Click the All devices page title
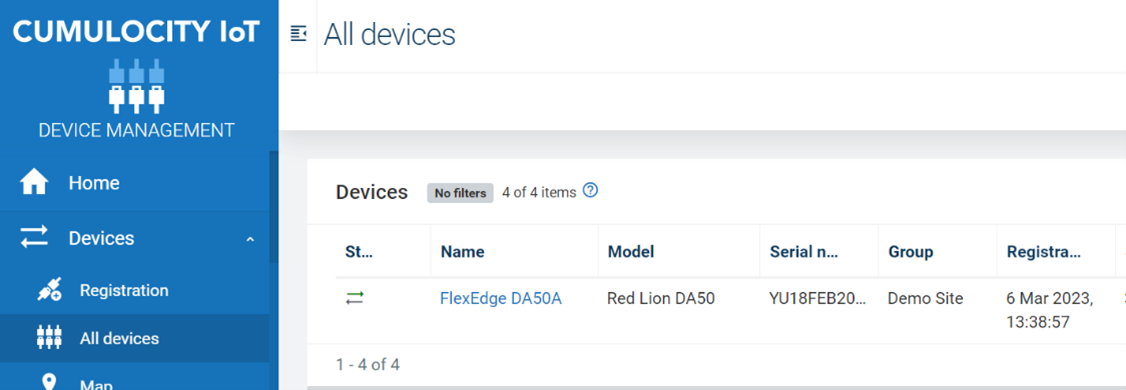Image resolution: width=1126 pixels, height=390 pixels. [x=389, y=34]
